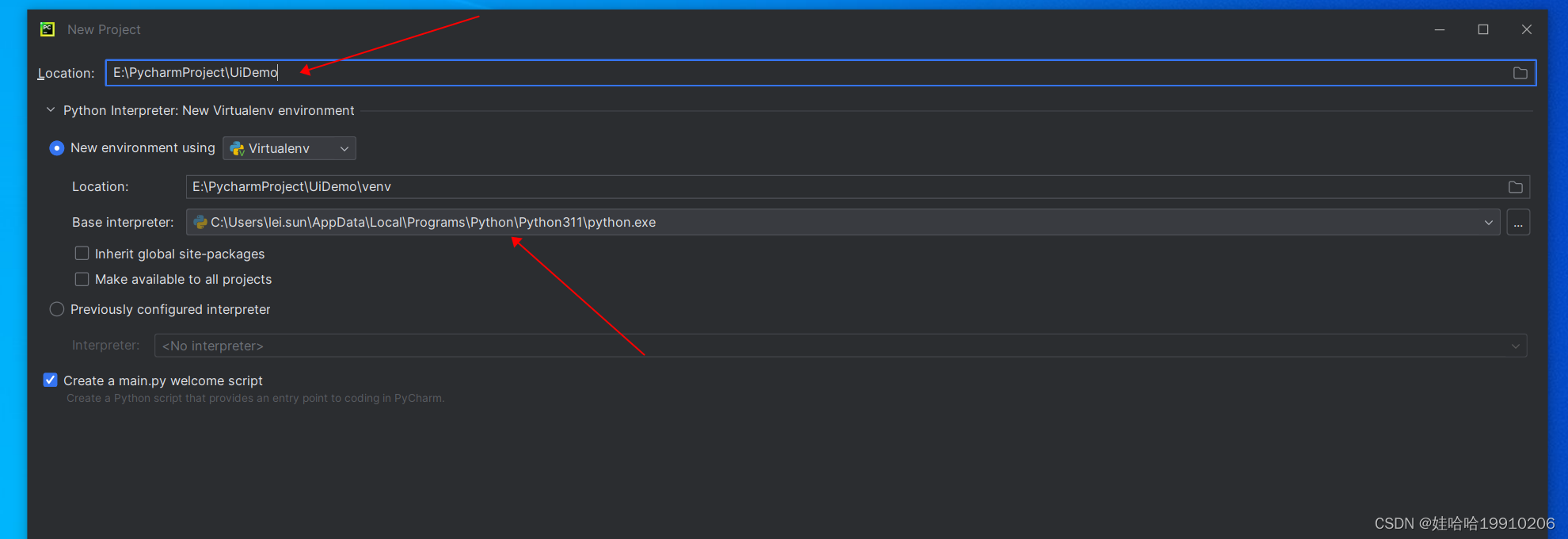The height and width of the screenshot is (539, 1568).
Task: Select New environment using radio button
Action: pos(57,148)
